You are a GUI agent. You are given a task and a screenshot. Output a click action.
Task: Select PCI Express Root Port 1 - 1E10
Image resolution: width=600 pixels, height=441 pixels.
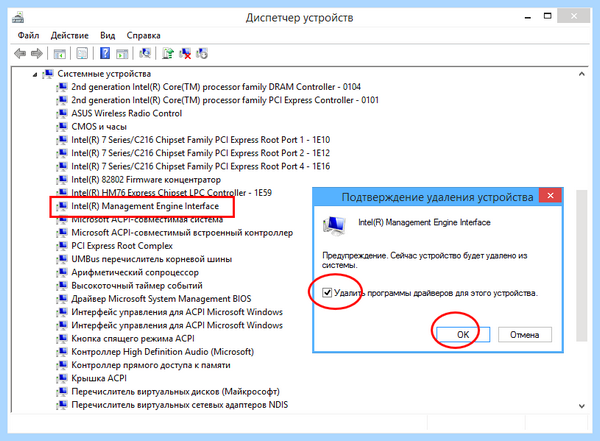click(201, 140)
